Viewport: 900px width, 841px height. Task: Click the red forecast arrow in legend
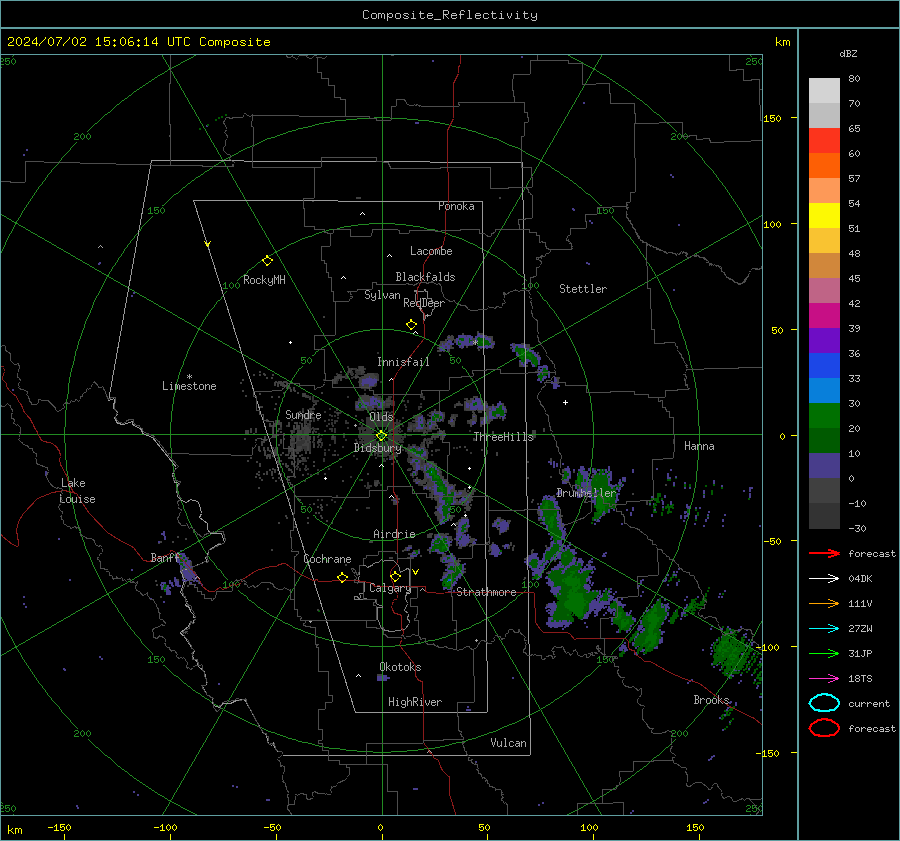pos(824,553)
